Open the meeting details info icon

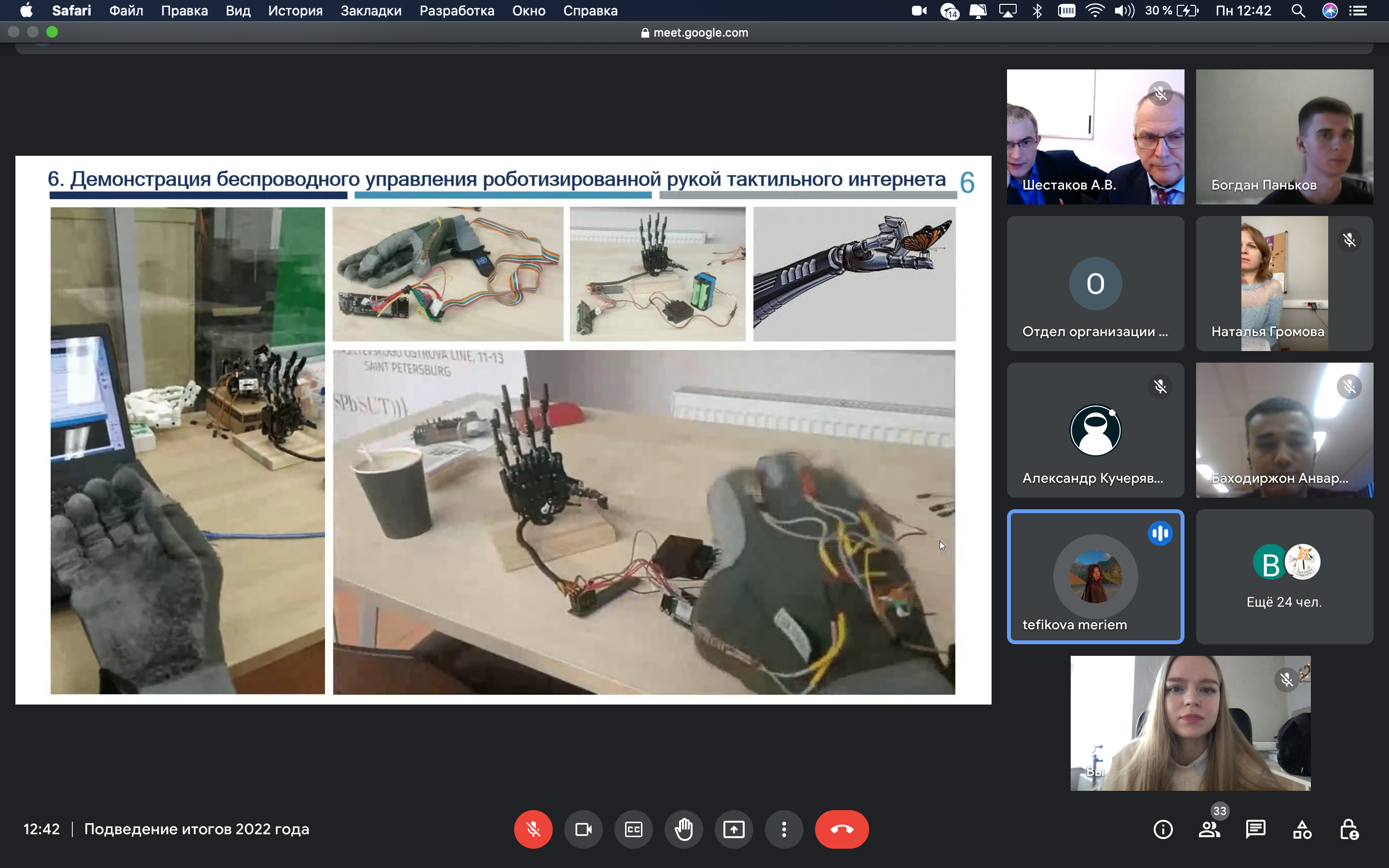[x=1163, y=829]
